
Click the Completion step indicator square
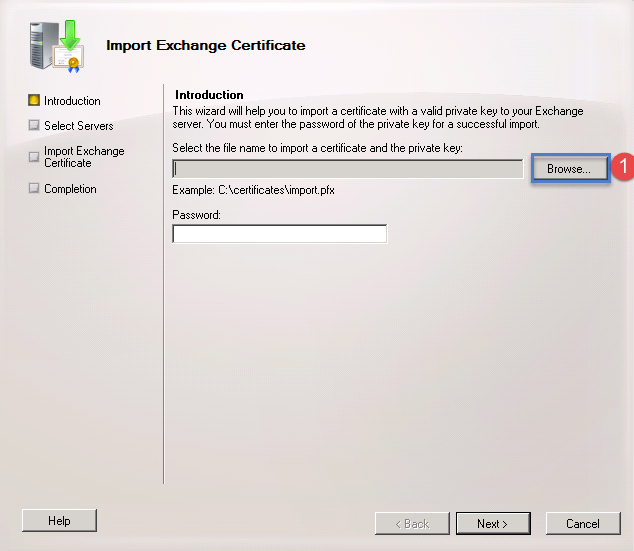34,188
